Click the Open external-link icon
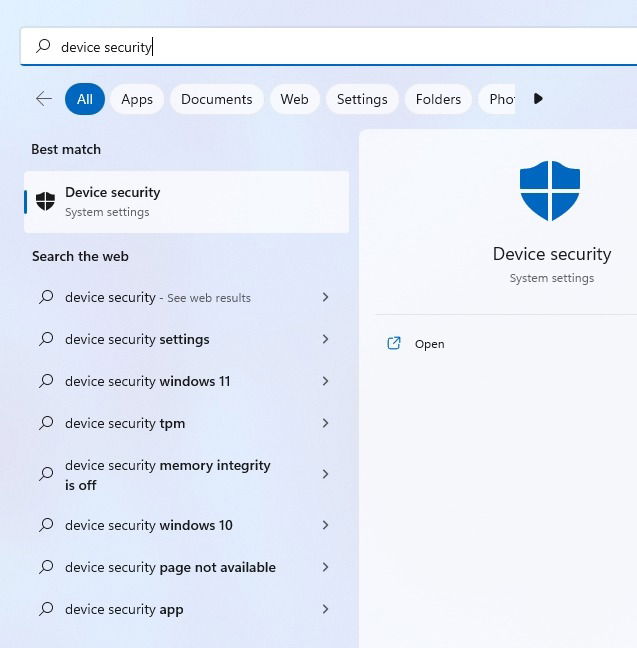 pos(394,343)
